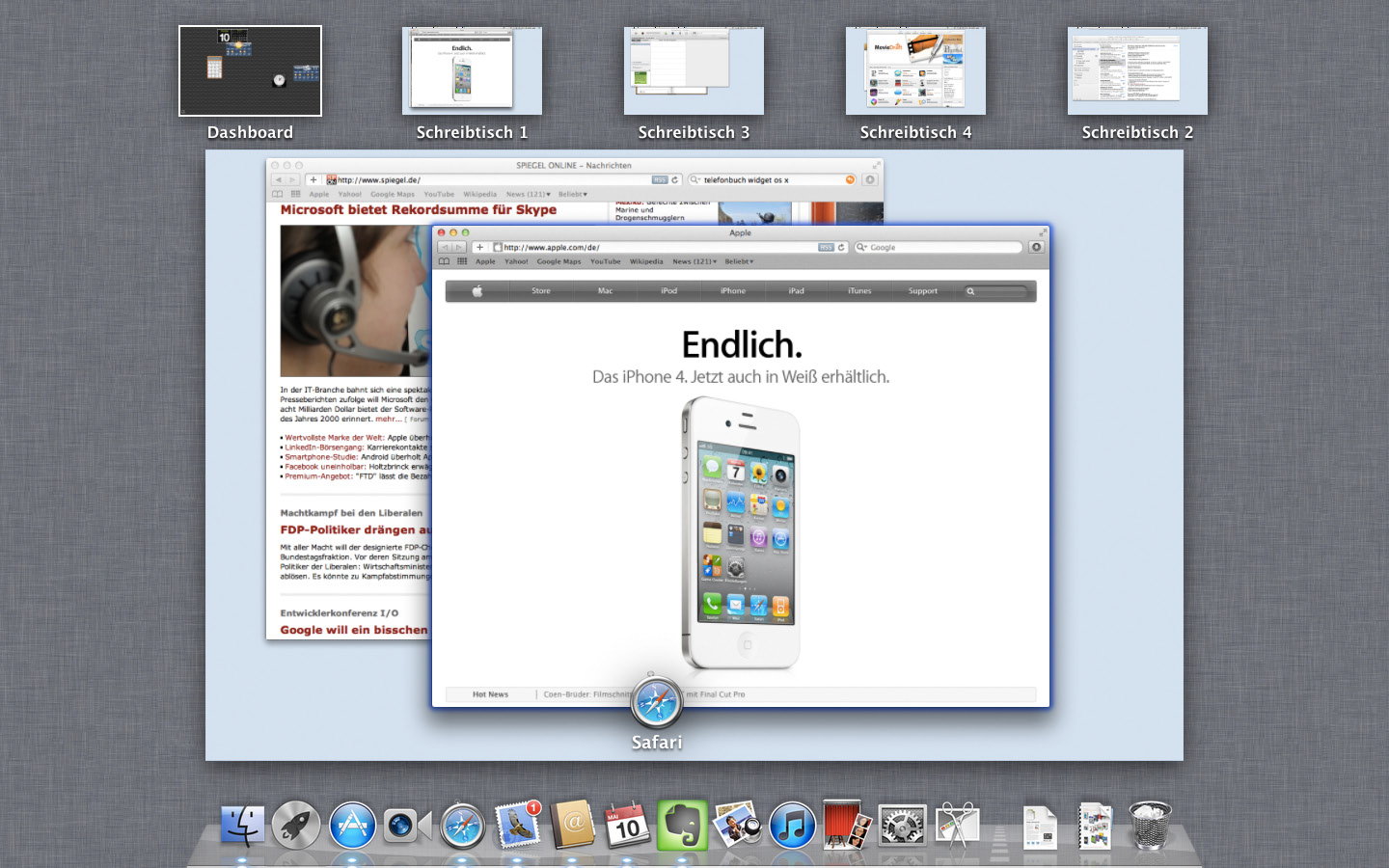Select iPod tab on apple.com navigation

pos(668,291)
